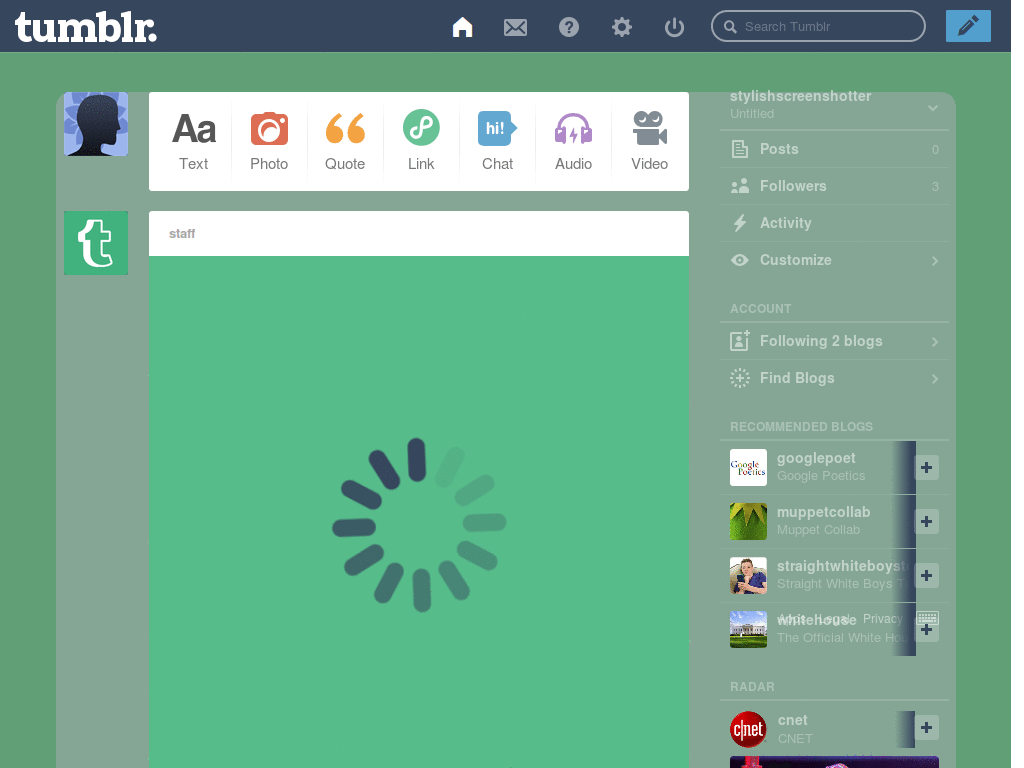Open the muppetcollab Kermit thumbnail
Viewport: 1024px width, 768px height.
click(x=748, y=521)
